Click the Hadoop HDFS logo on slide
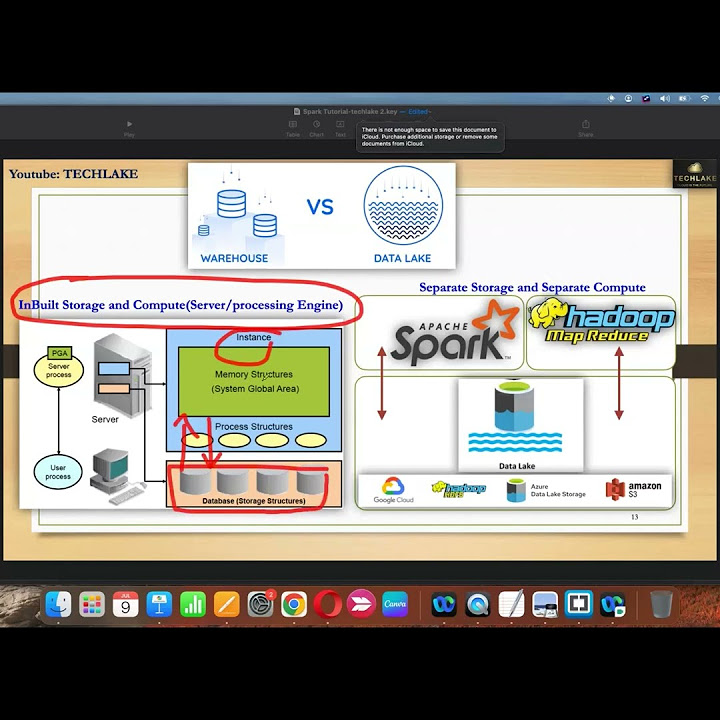Screen dimensions: 720x720 (459, 489)
